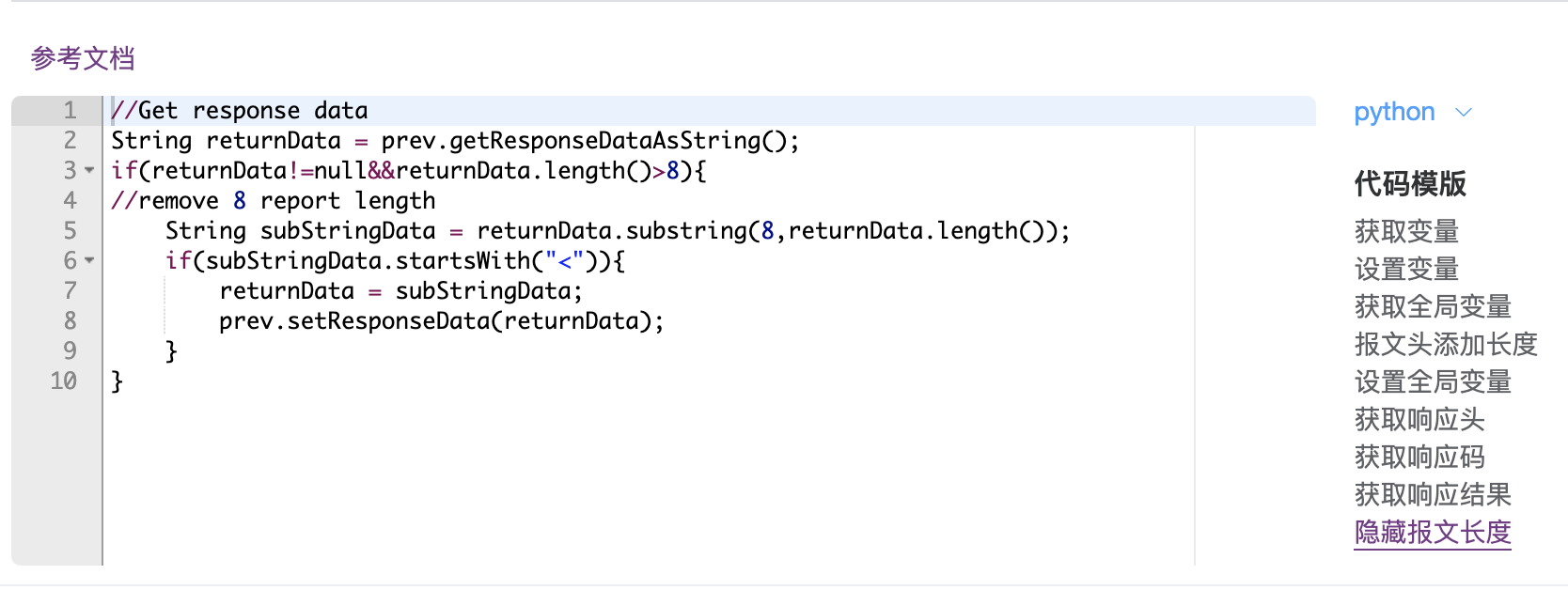Open the 隐藏报文长度 template
Viewport: 1568px width, 590px height.
[1431, 532]
